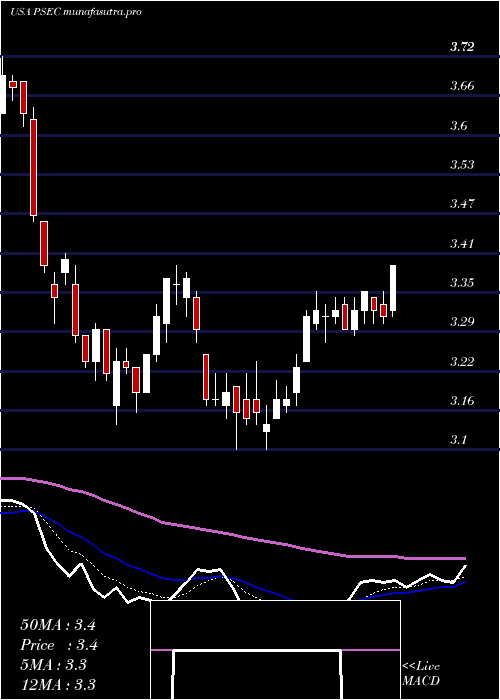500x700 pixels.
Task: Click the 5MA : 3.3 readout
Action: 53,665
